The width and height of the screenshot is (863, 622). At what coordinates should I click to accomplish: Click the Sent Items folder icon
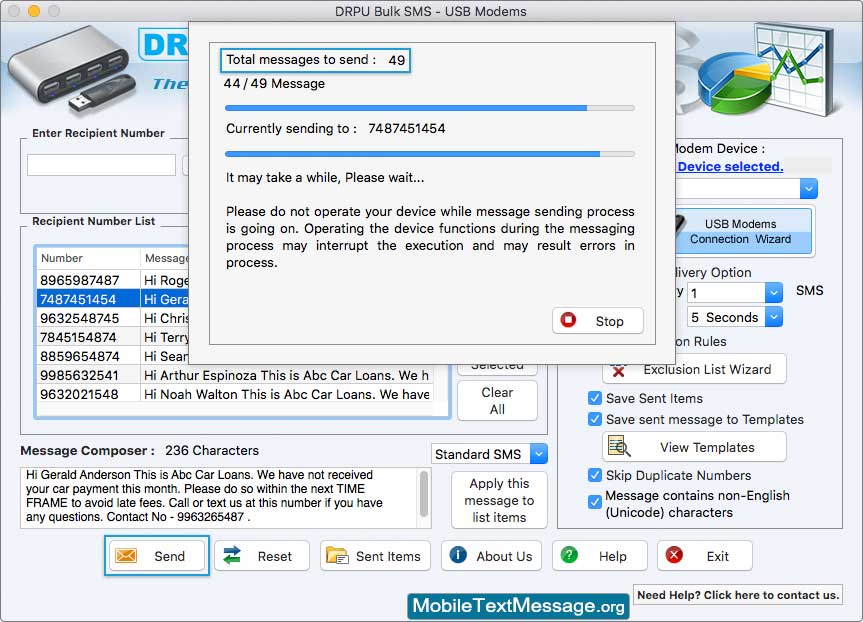337,555
